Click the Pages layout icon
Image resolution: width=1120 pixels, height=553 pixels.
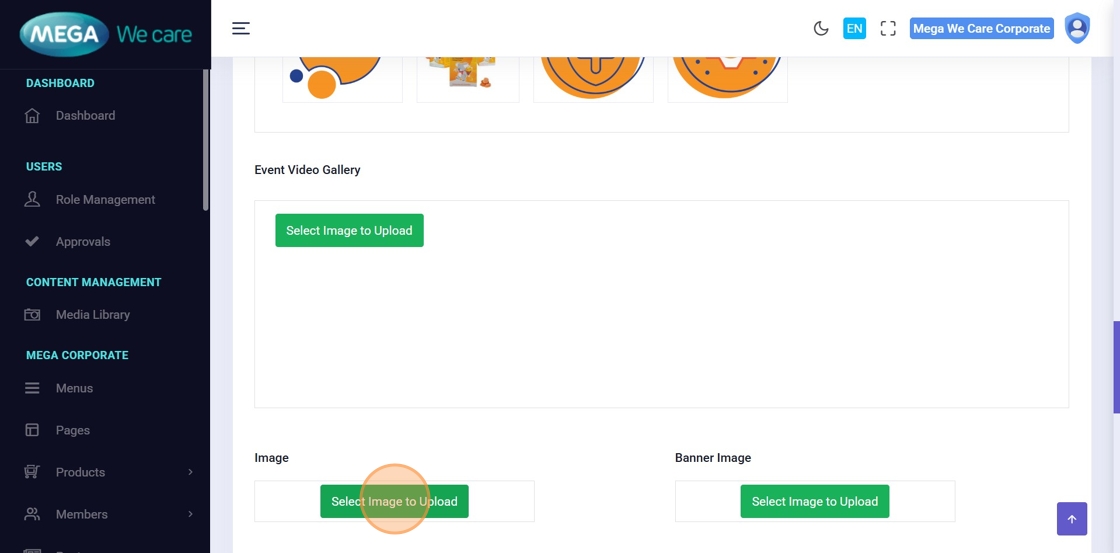(32, 430)
